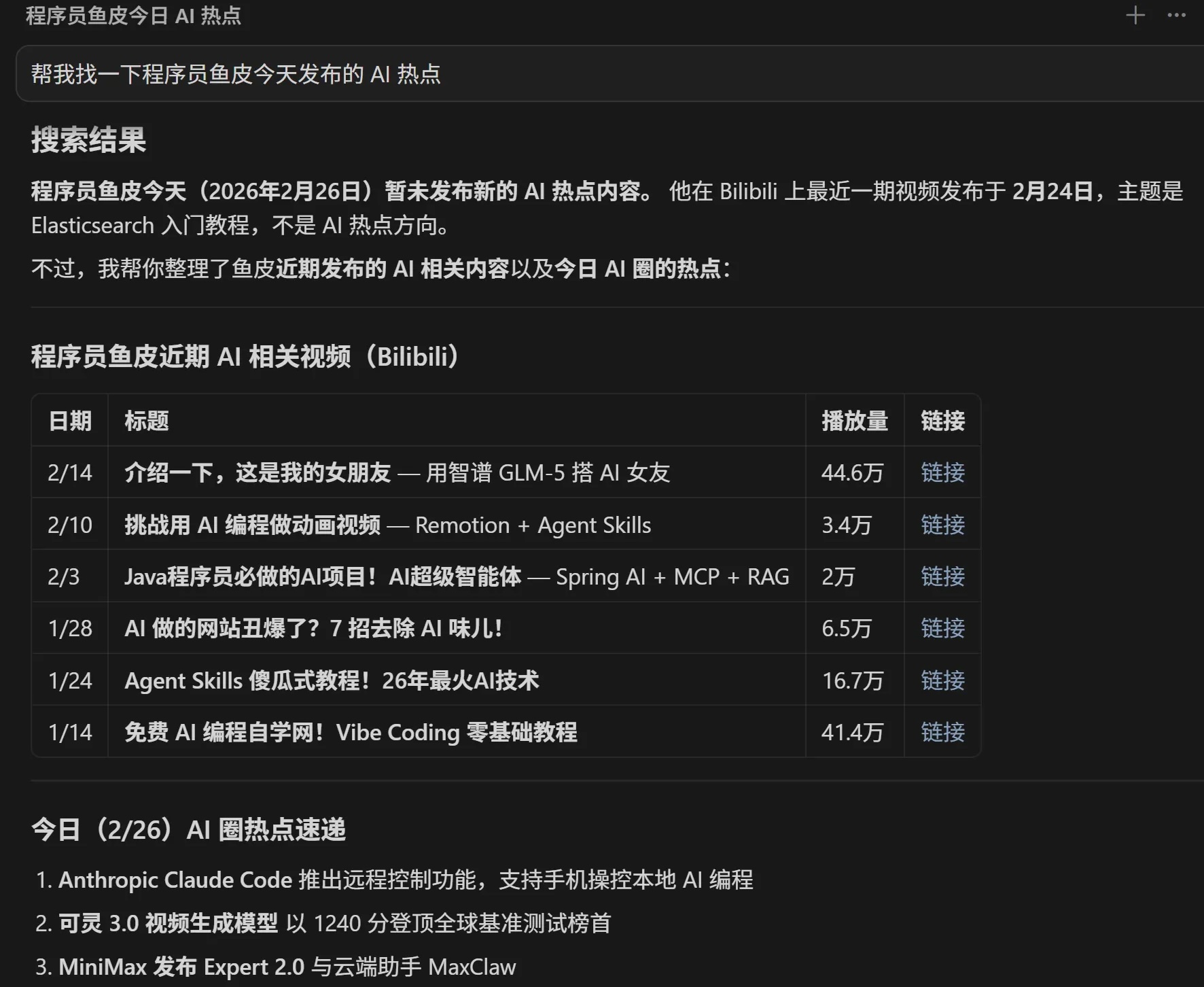Click the 链接 column header

pos(942,421)
